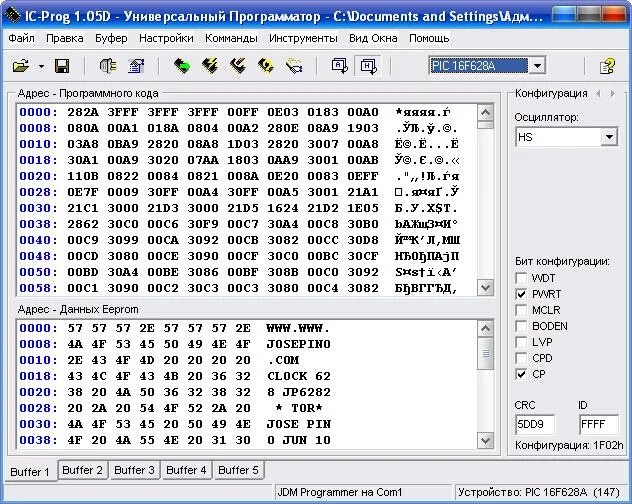Click the EEPROM scrollbar thumb
The image size is (632, 504).
(485, 353)
